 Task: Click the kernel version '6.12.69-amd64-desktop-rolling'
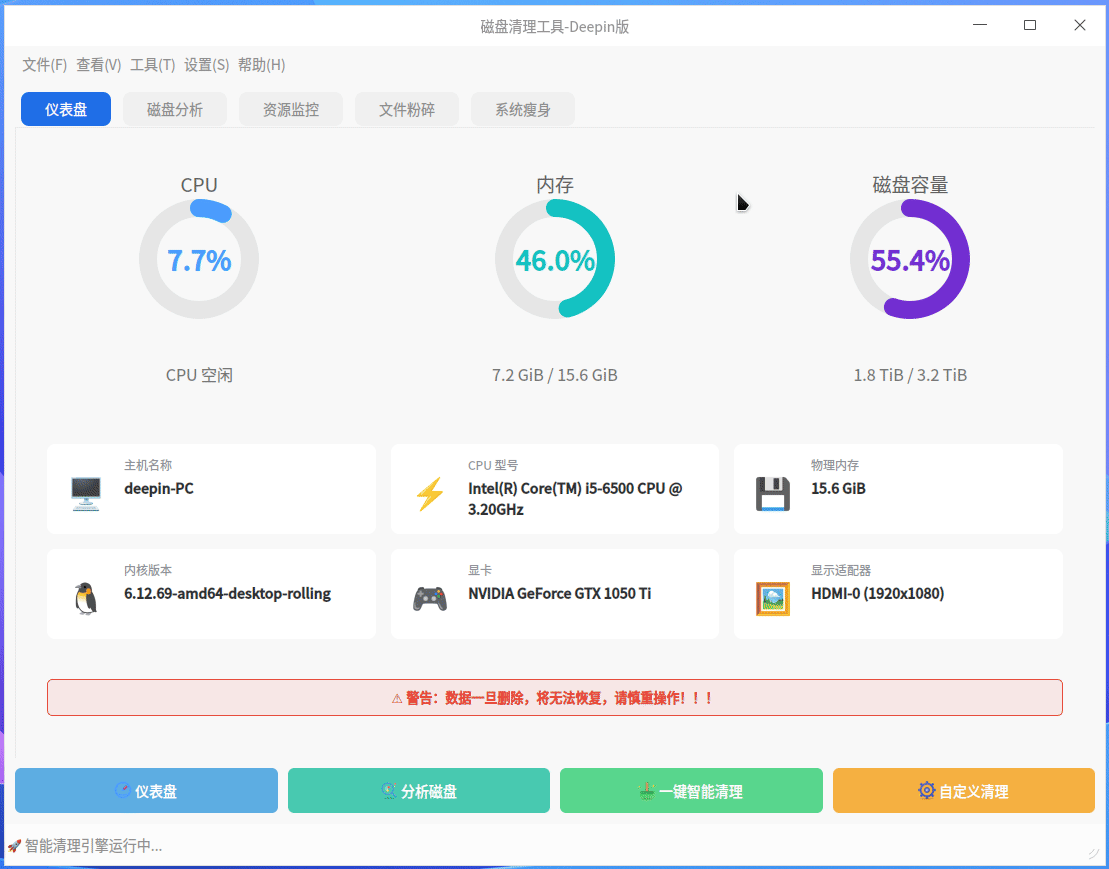[x=228, y=593]
